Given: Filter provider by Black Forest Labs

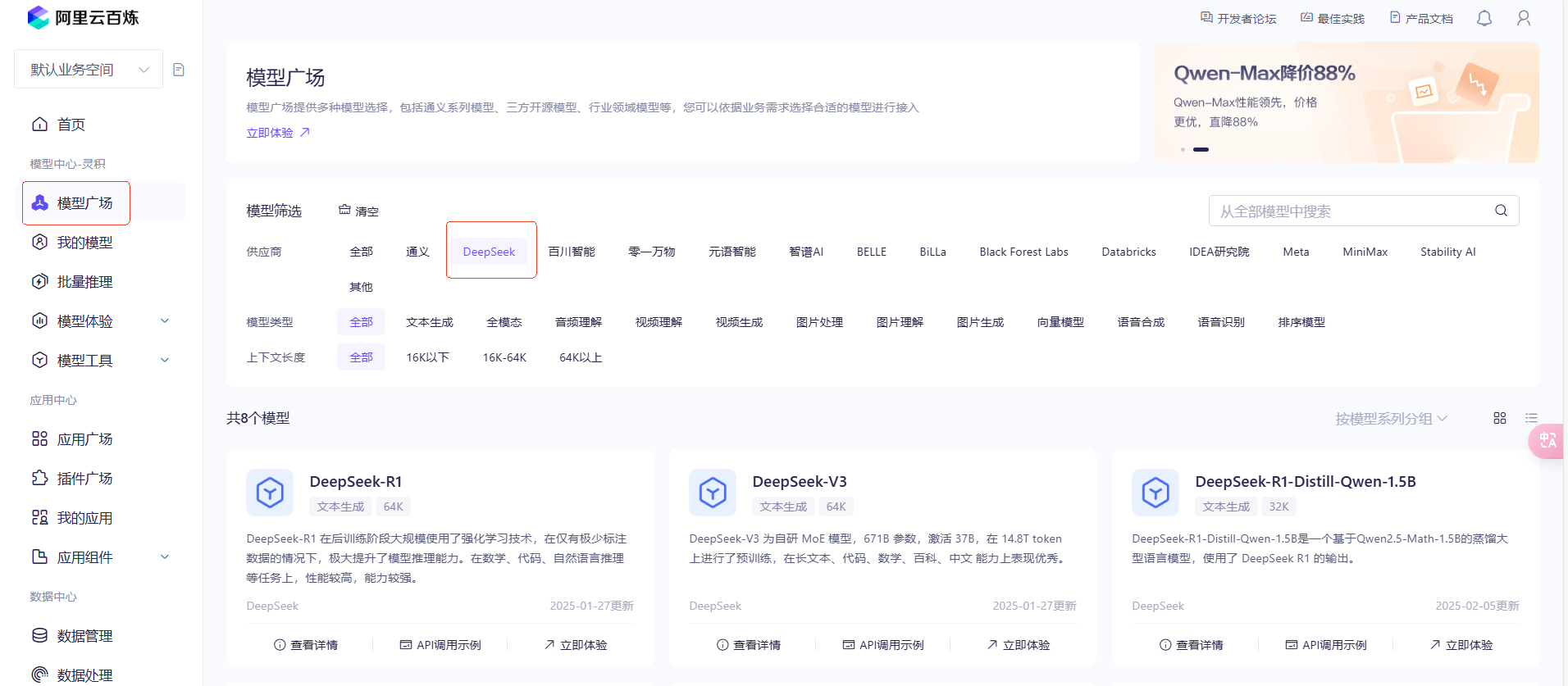Looking at the screenshot, I should (x=1023, y=252).
